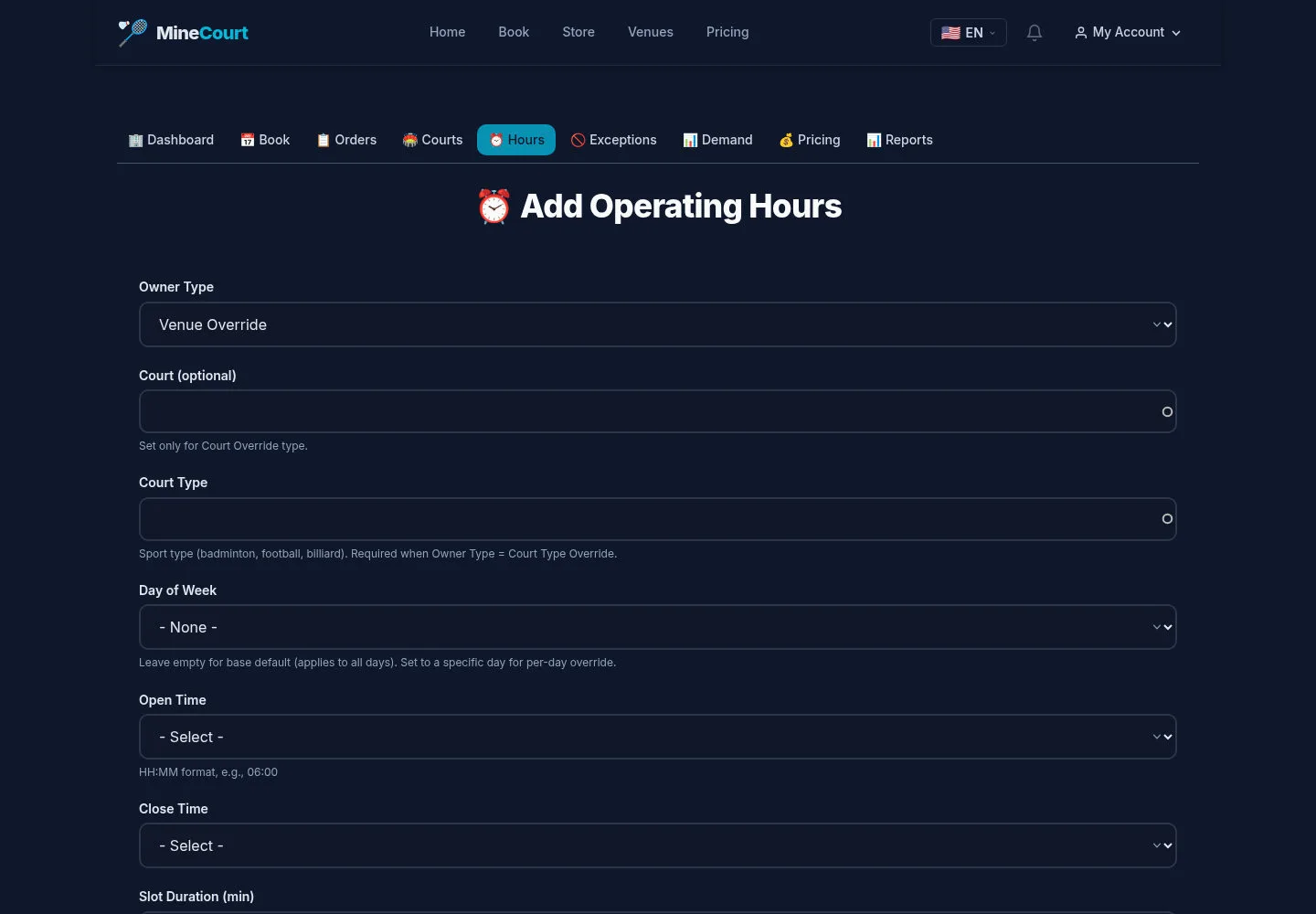The height and width of the screenshot is (914, 1316).
Task: Click into the Court (optional) input field
Action: point(658,411)
